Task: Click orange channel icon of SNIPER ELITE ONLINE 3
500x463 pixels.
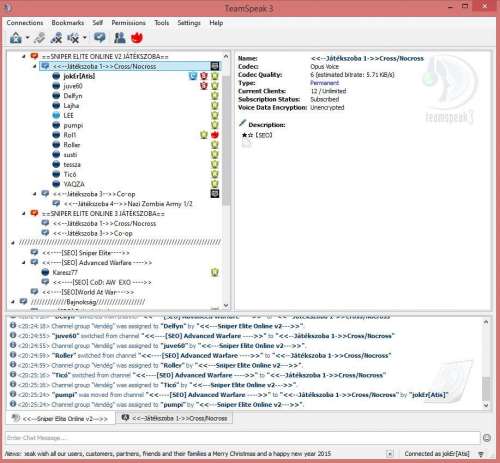Action: pyautogui.click(x=34, y=213)
